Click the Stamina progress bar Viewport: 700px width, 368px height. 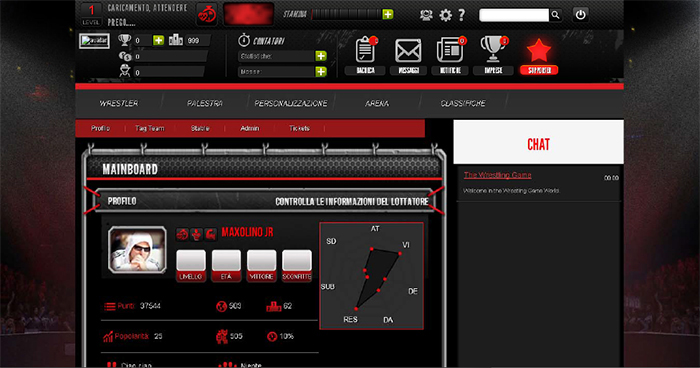click(346, 14)
